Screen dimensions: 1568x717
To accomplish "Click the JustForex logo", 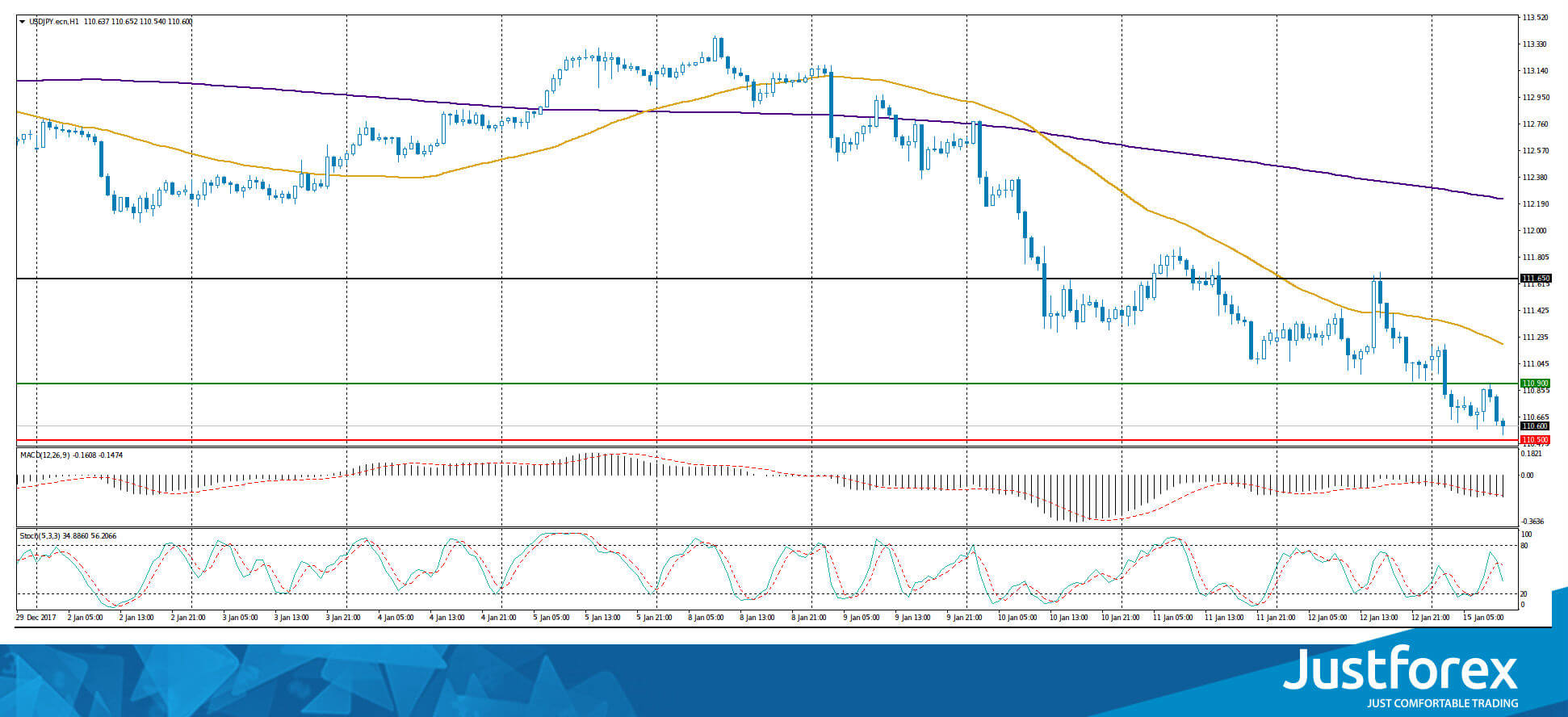I will [1401, 669].
